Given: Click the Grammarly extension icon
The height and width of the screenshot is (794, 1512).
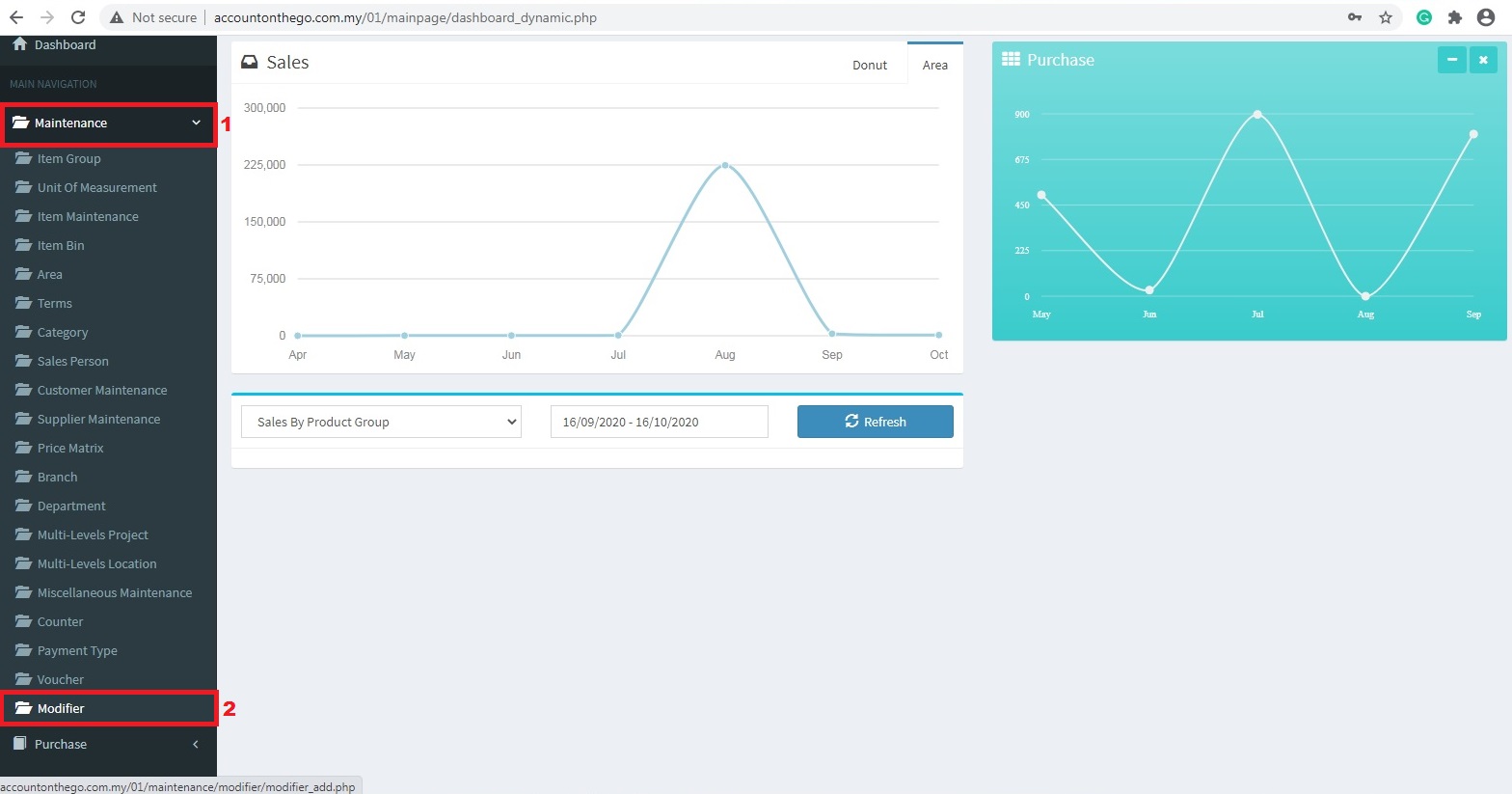Looking at the screenshot, I should [1424, 17].
